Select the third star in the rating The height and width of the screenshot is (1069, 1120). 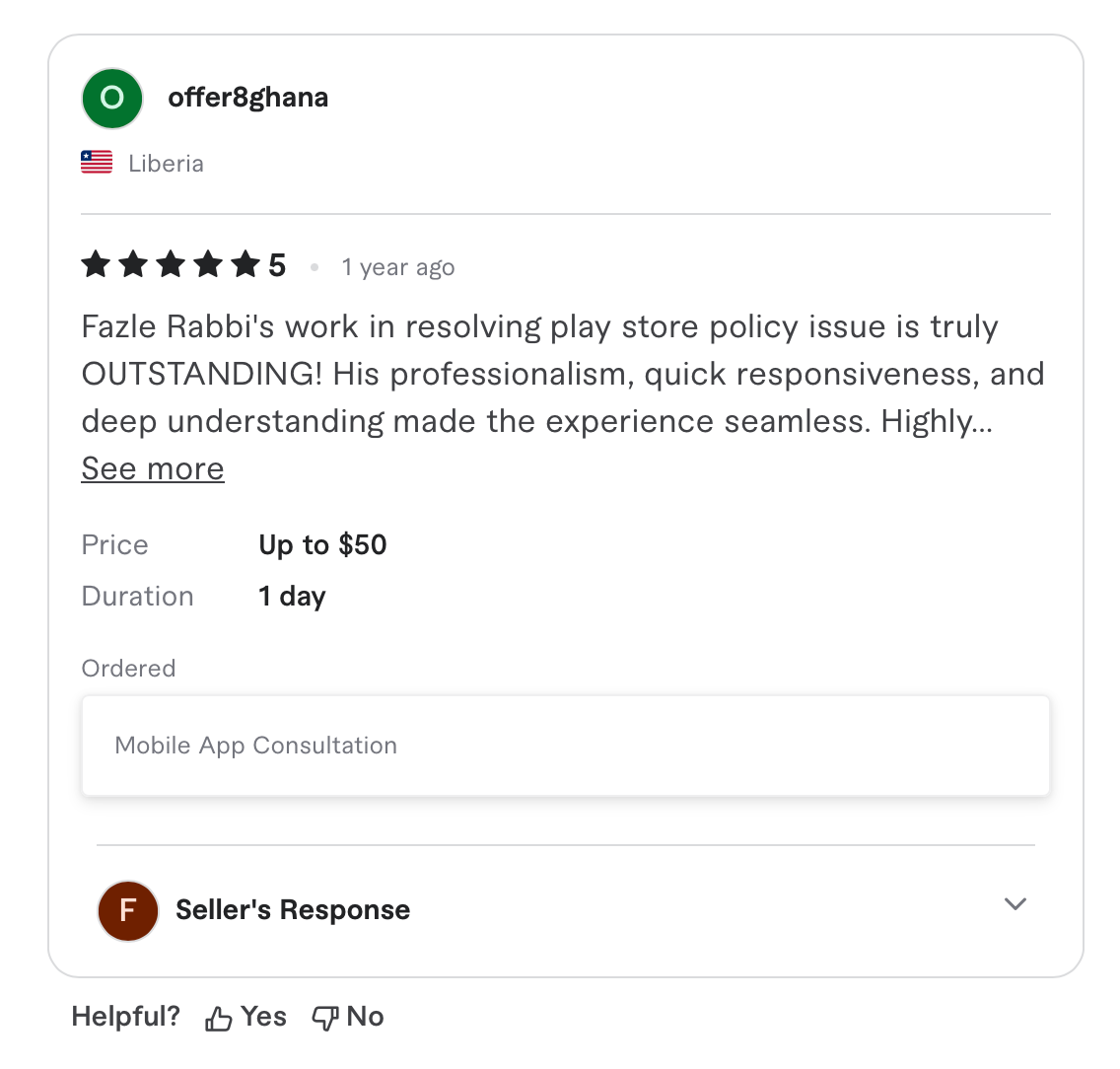click(x=171, y=264)
